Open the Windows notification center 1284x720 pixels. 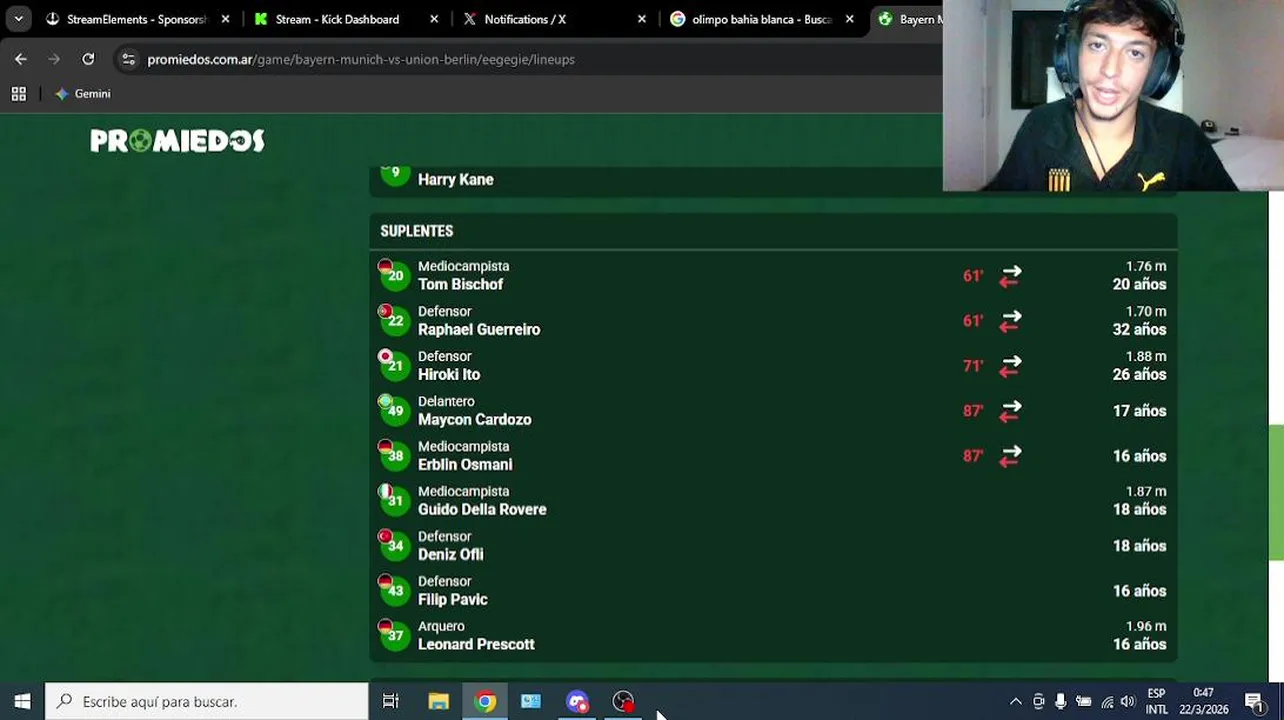pyautogui.click(x=1255, y=701)
